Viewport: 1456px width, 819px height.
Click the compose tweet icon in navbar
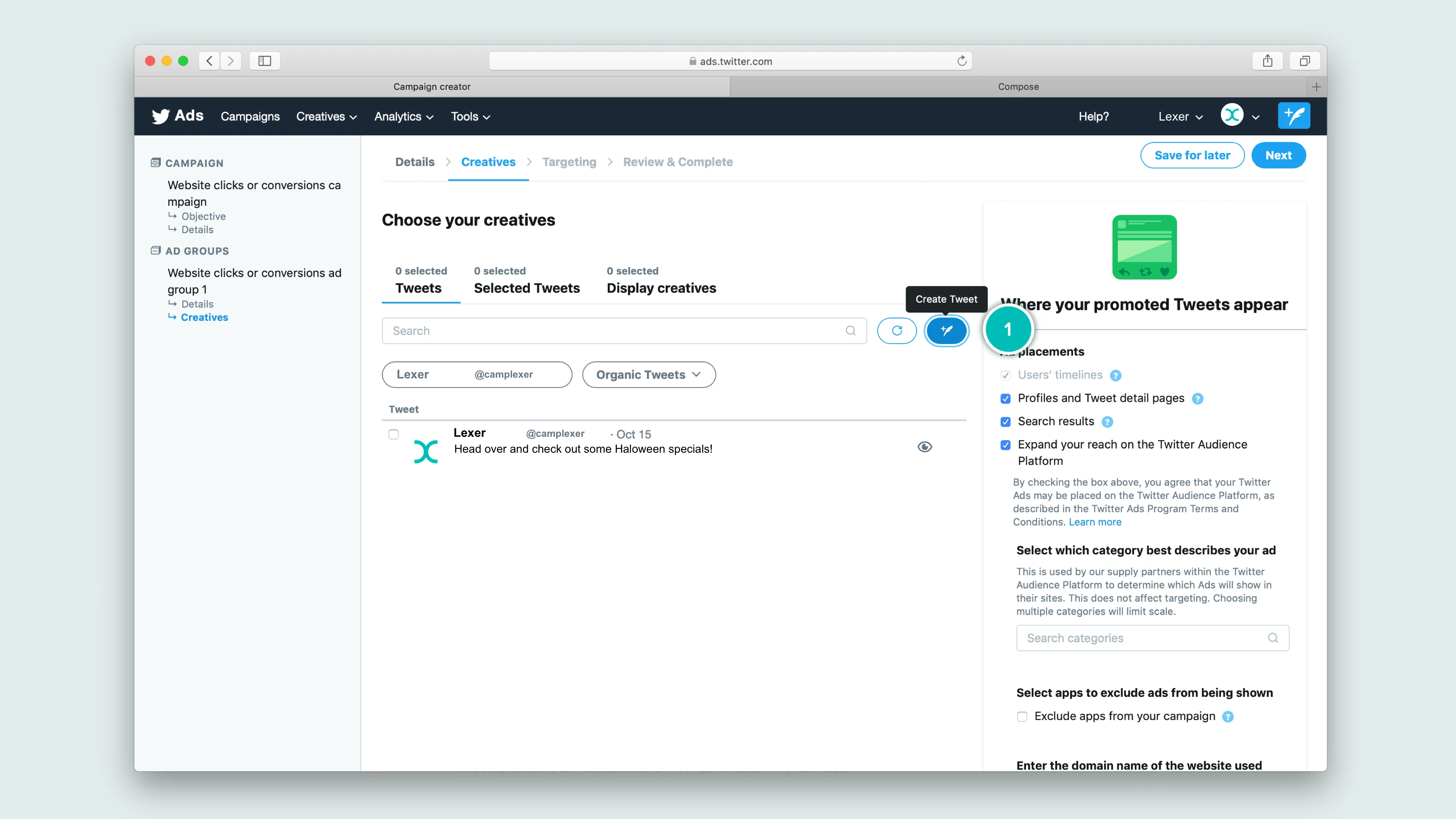point(1294,116)
